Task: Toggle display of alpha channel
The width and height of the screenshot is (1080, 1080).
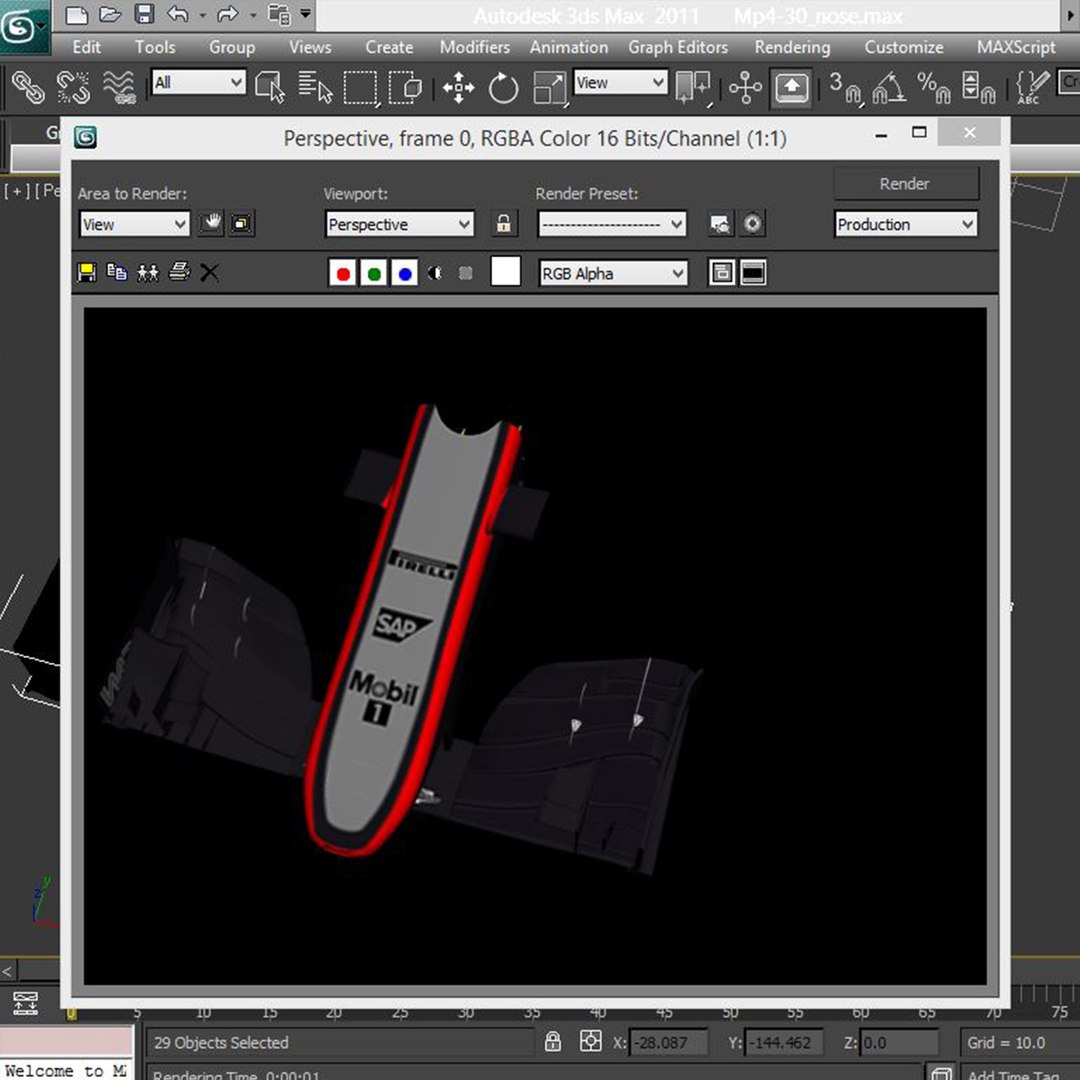Action: (x=435, y=273)
